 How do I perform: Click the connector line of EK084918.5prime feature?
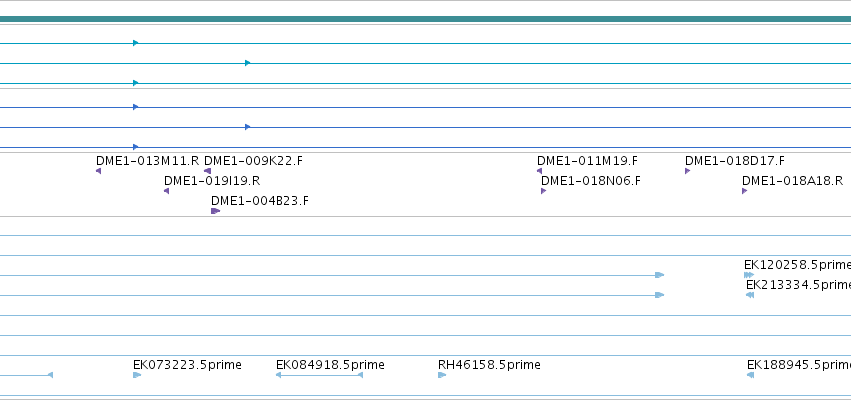[319, 375]
